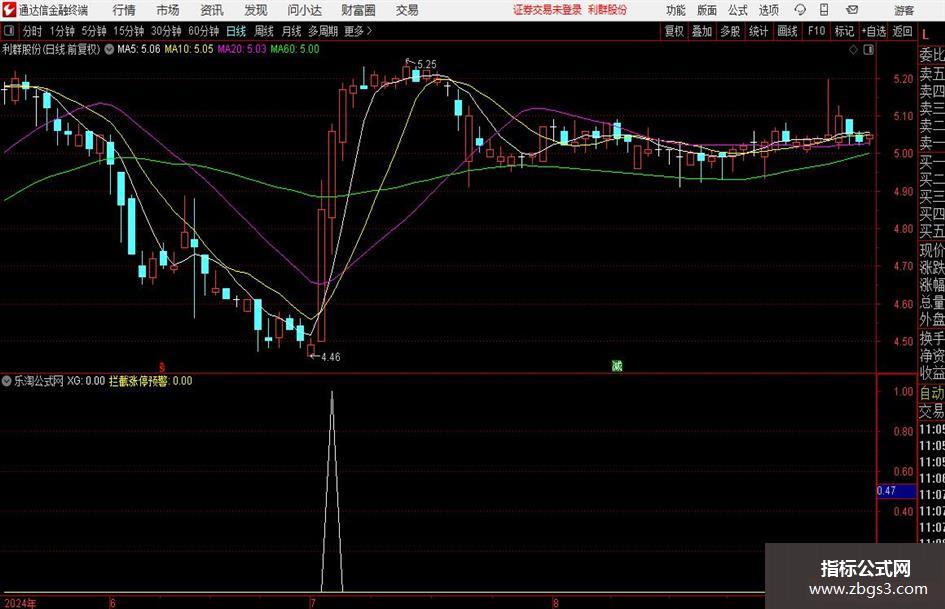Click the 证券交易未登录 login link
Screen dimensions: 945x609
547,10
